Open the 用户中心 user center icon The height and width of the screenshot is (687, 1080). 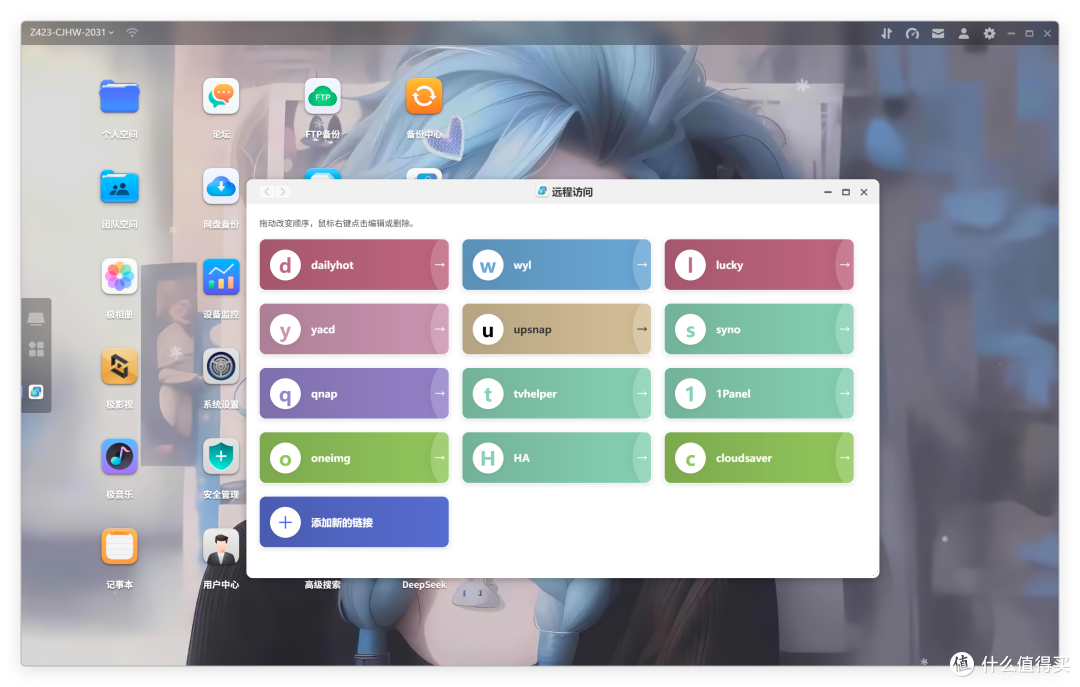pyautogui.click(x=221, y=547)
